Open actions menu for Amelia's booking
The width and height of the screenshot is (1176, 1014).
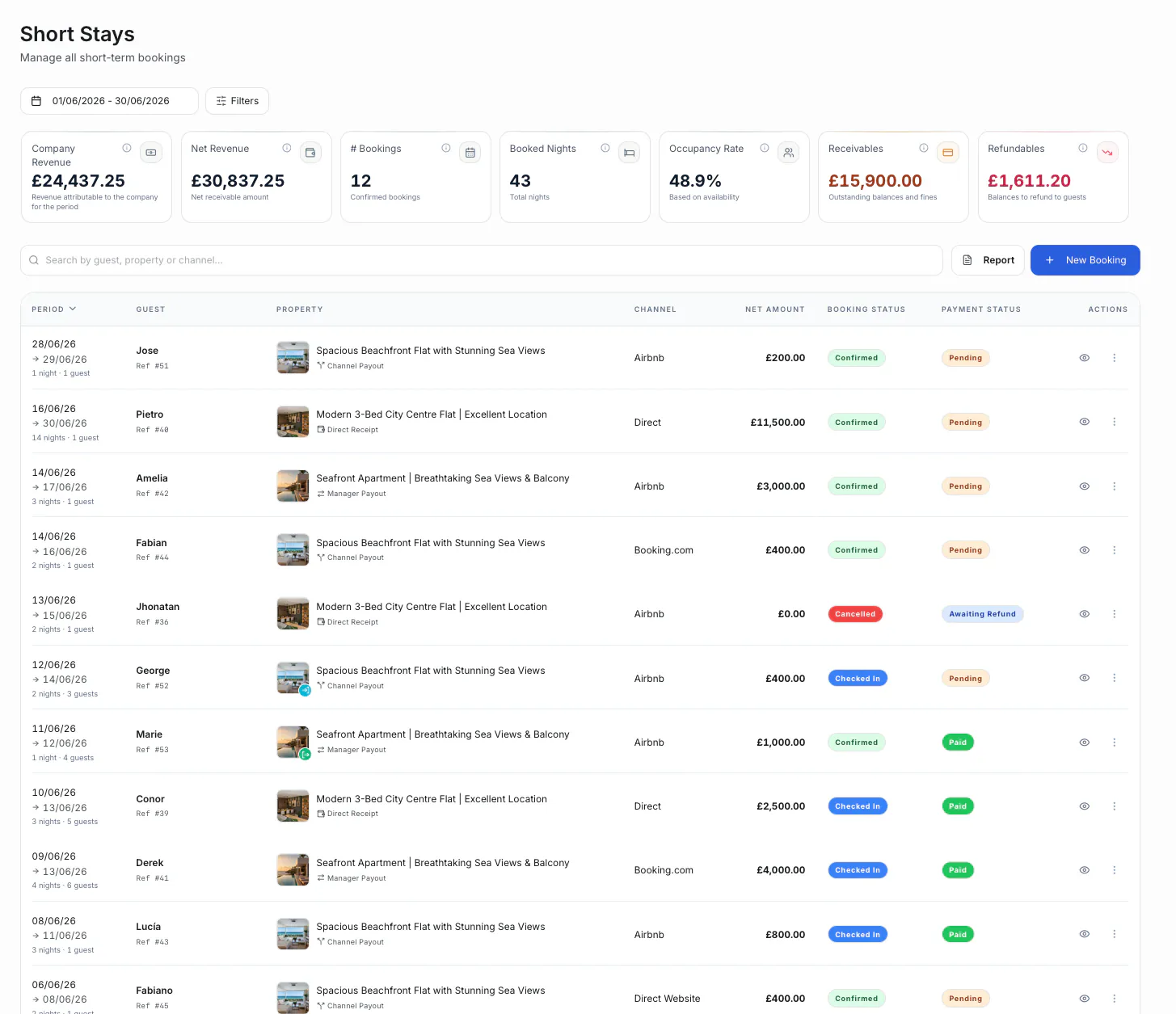tap(1114, 486)
